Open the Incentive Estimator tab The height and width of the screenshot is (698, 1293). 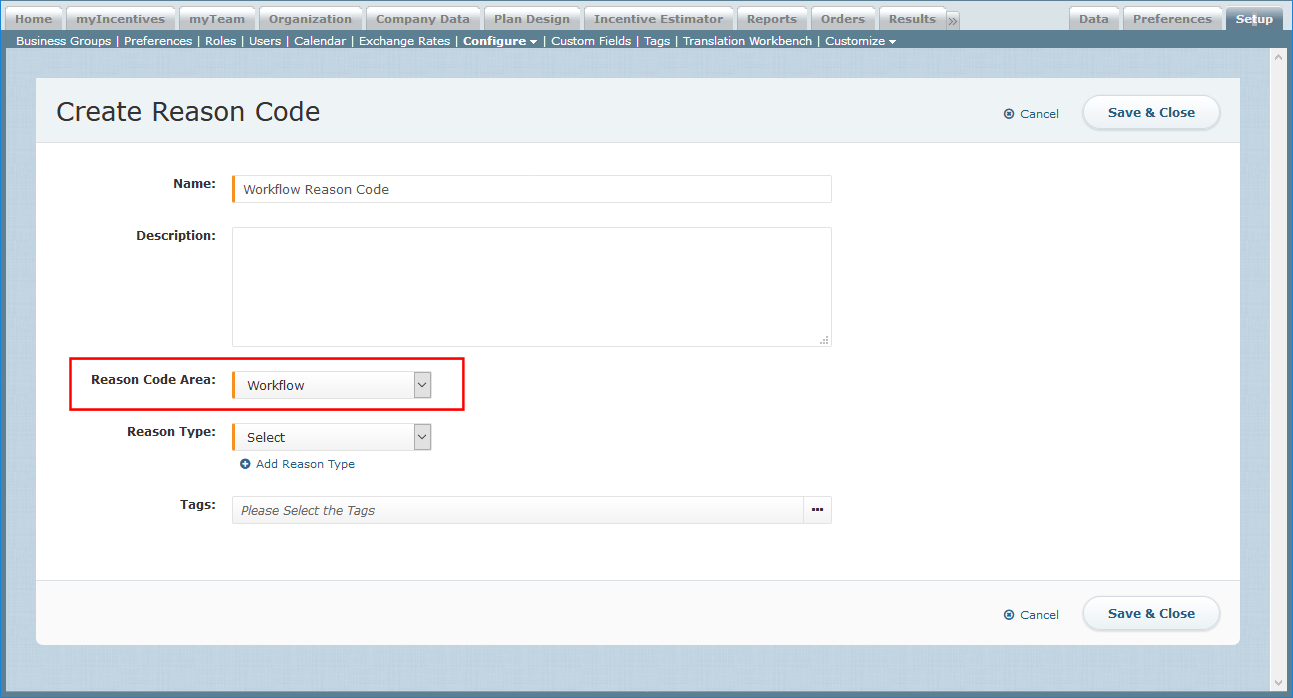(x=658, y=19)
